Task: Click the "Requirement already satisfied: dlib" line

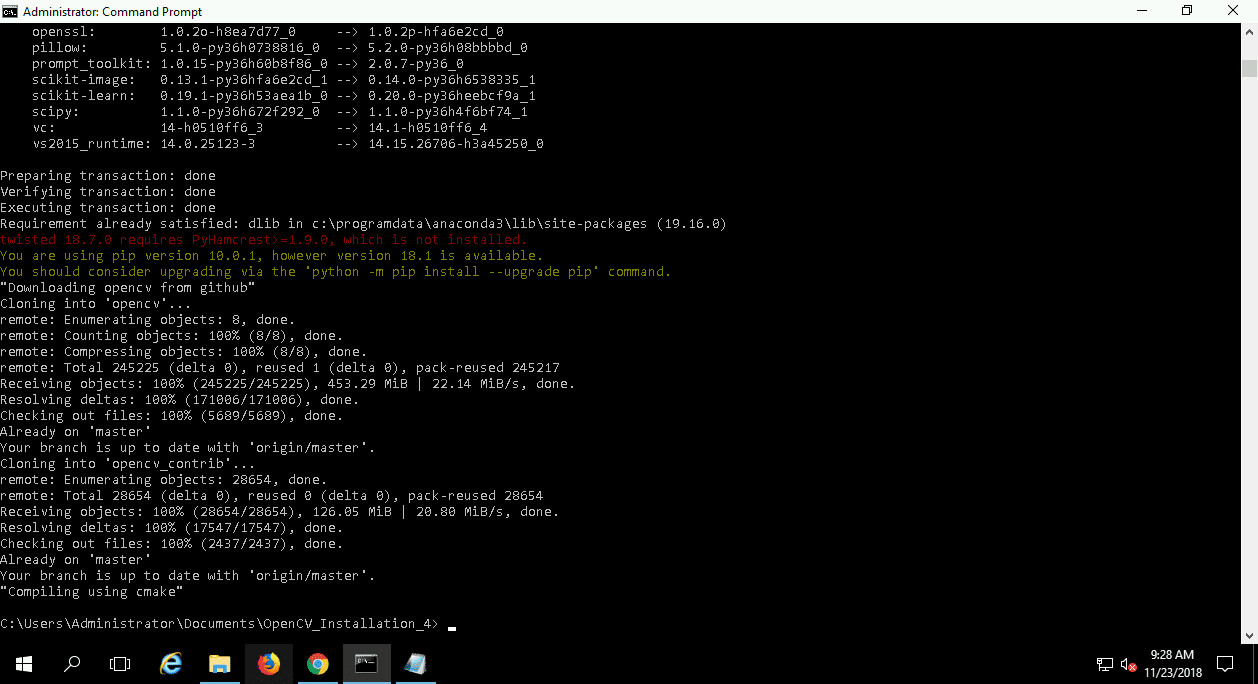Action: point(364,224)
